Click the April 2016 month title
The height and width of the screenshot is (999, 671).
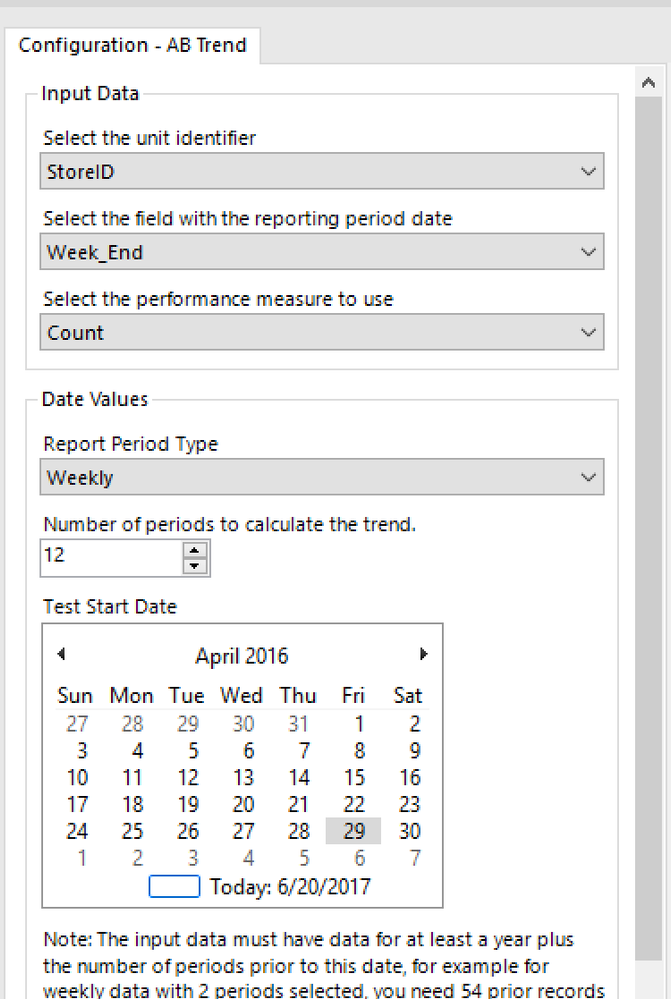pyautogui.click(x=242, y=656)
